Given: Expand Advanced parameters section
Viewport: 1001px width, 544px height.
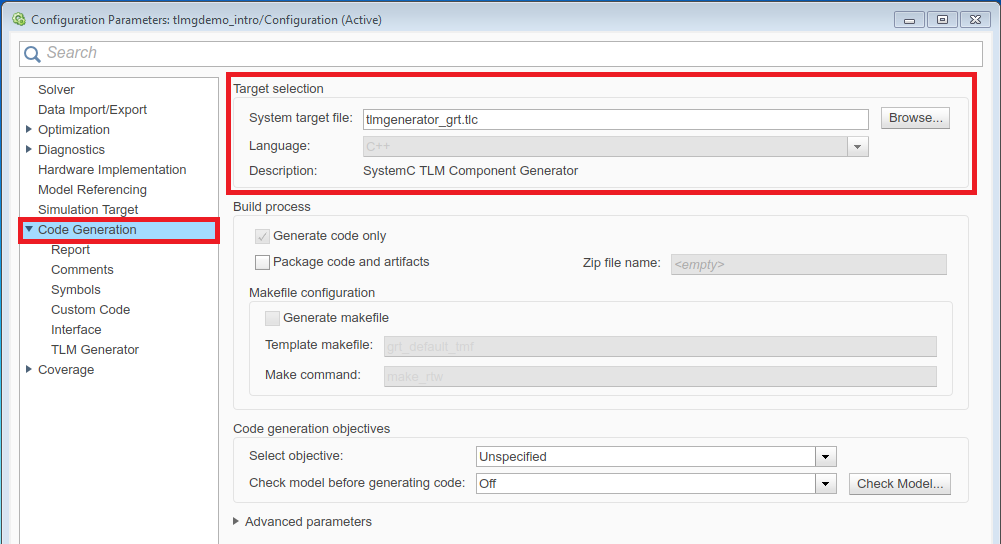Looking at the screenshot, I should [x=237, y=521].
